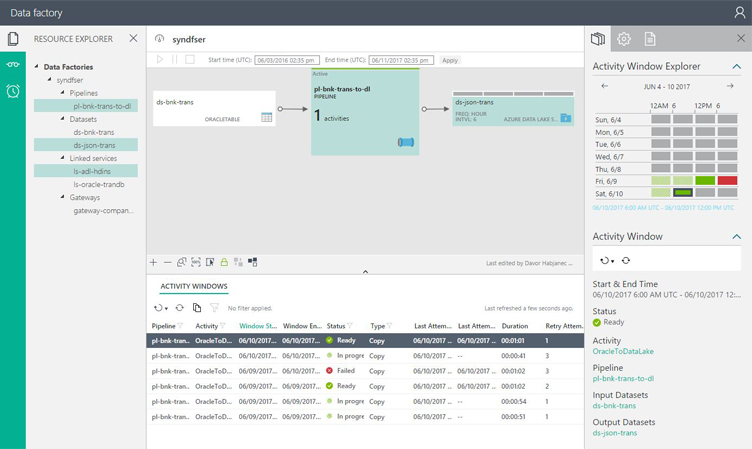This screenshot has width=752, height=449.
Task: Close the right side panel
Action: [740, 38]
